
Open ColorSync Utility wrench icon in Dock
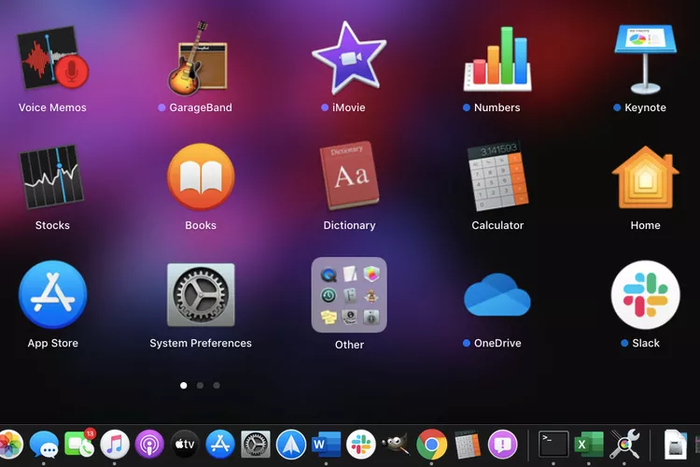624,445
